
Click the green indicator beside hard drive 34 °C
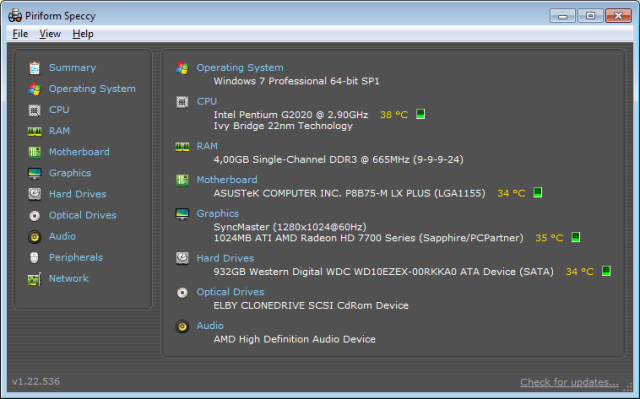coord(606,271)
